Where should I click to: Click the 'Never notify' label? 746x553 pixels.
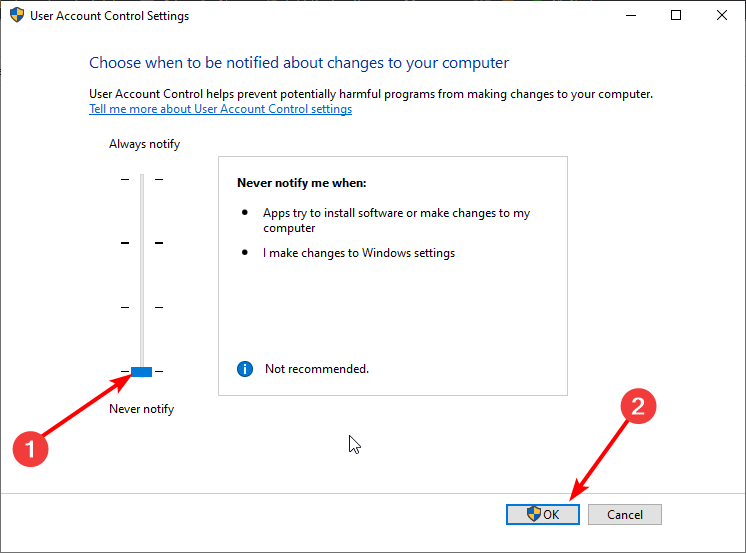[x=142, y=409]
